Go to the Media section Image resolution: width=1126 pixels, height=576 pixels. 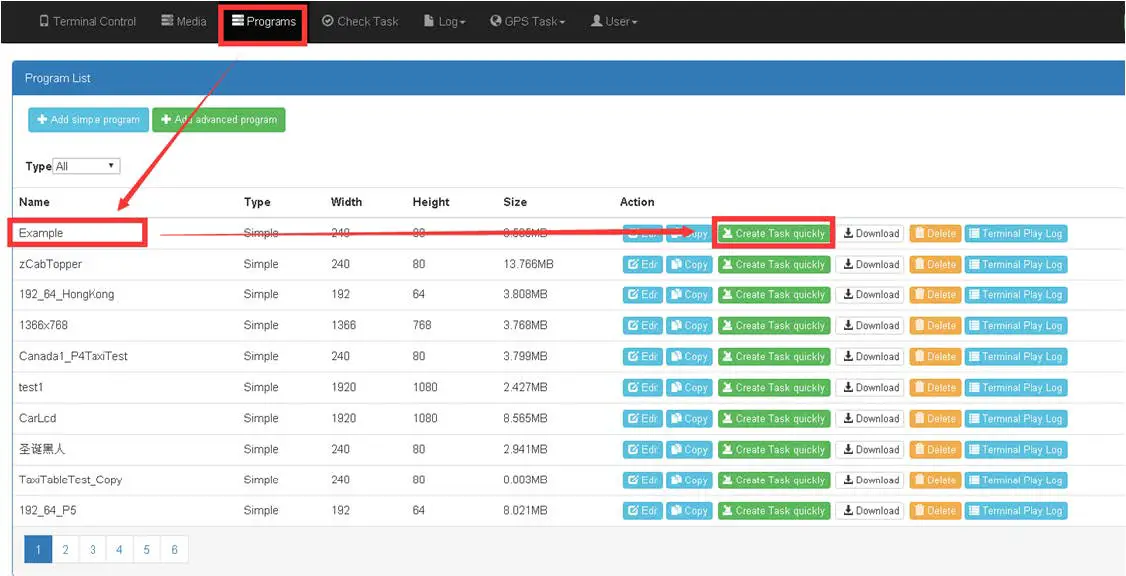(x=184, y=21)
